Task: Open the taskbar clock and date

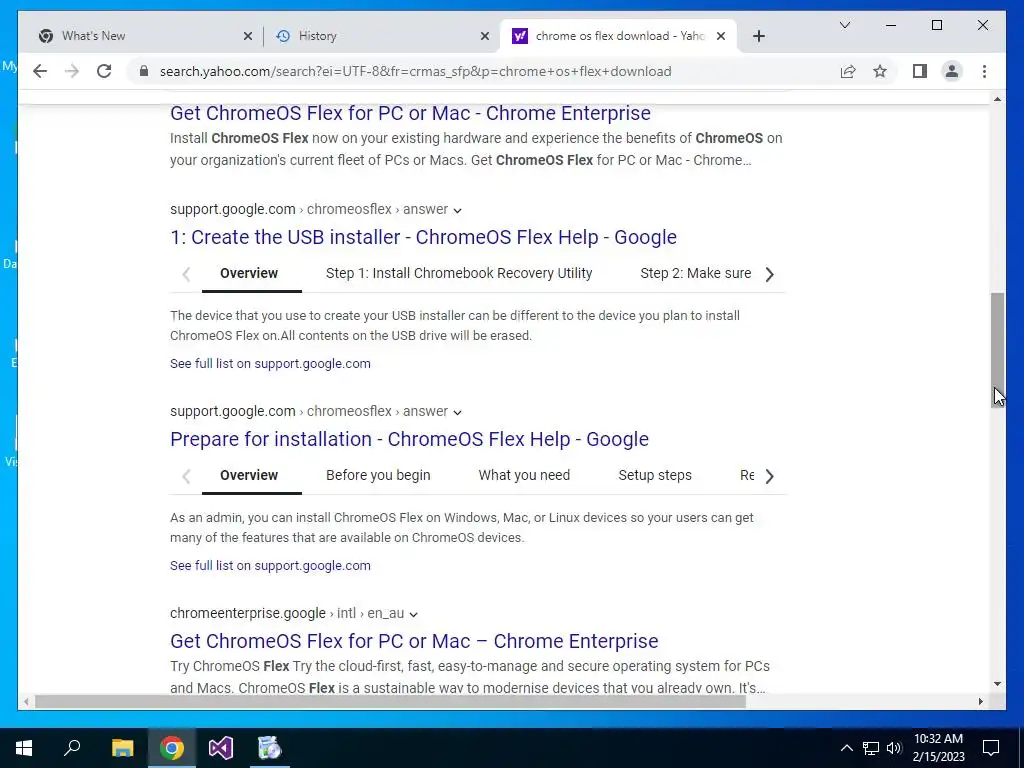Action: (938, 748)
